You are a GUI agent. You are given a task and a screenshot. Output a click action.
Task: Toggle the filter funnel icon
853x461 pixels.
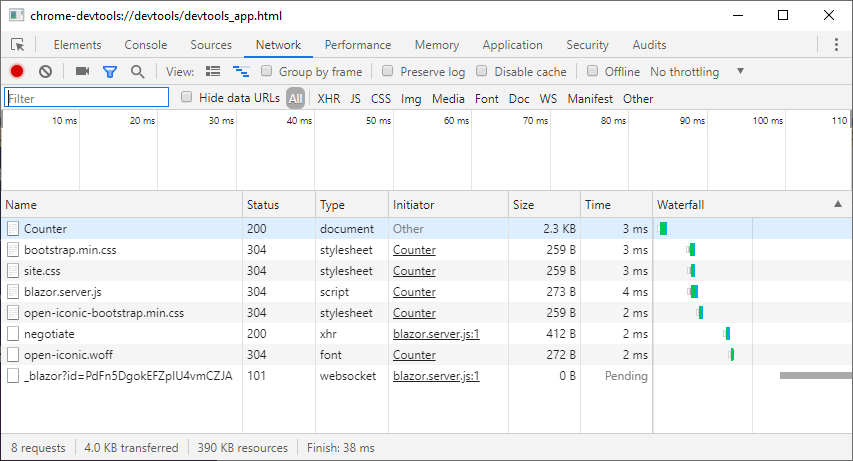pyautogui.click(x=110, y=72)
